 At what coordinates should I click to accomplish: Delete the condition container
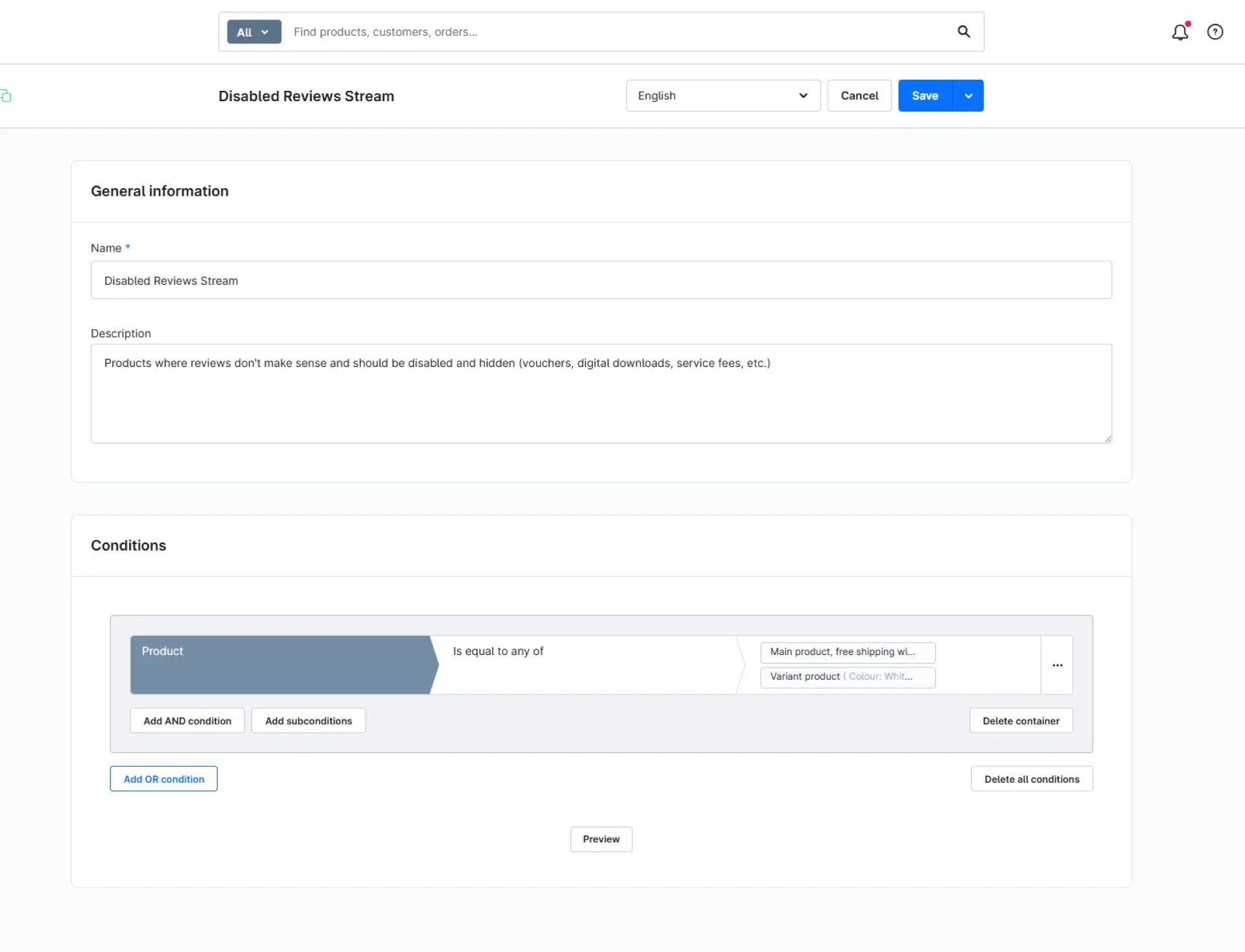[1021, 721]
